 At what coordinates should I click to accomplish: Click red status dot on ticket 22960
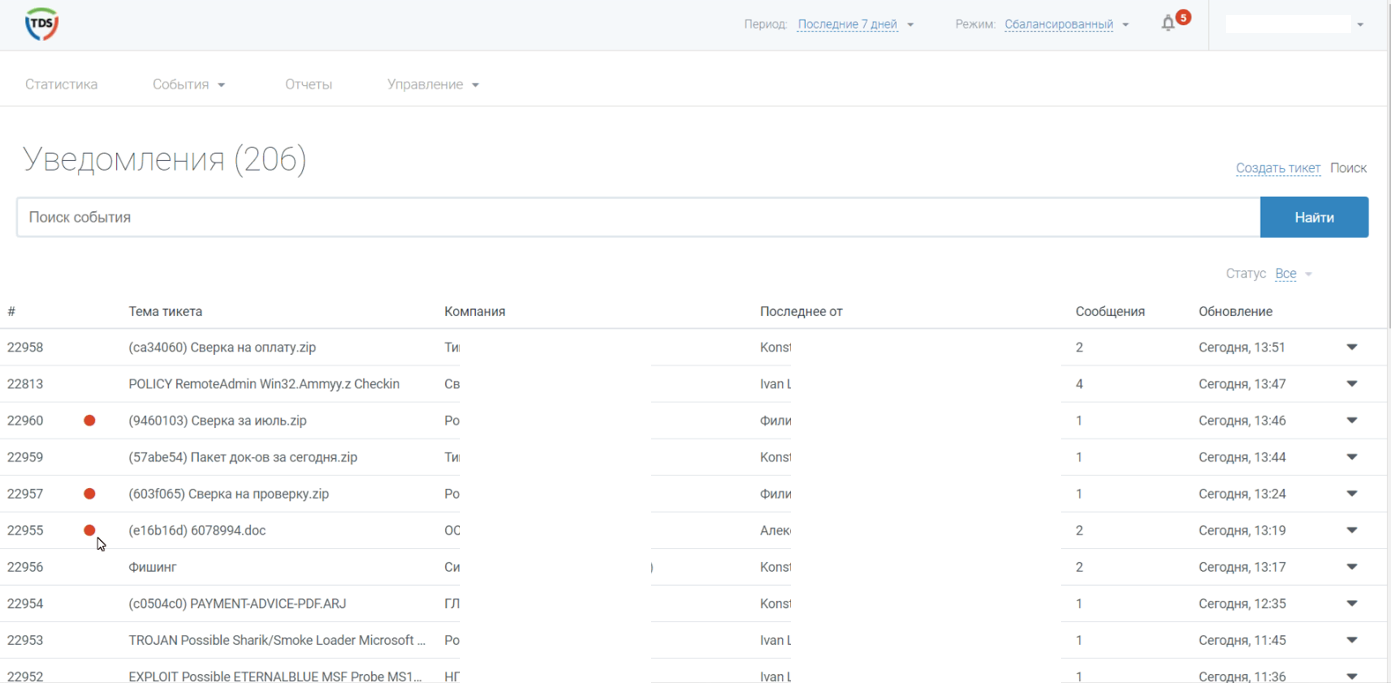pos(89,421)
